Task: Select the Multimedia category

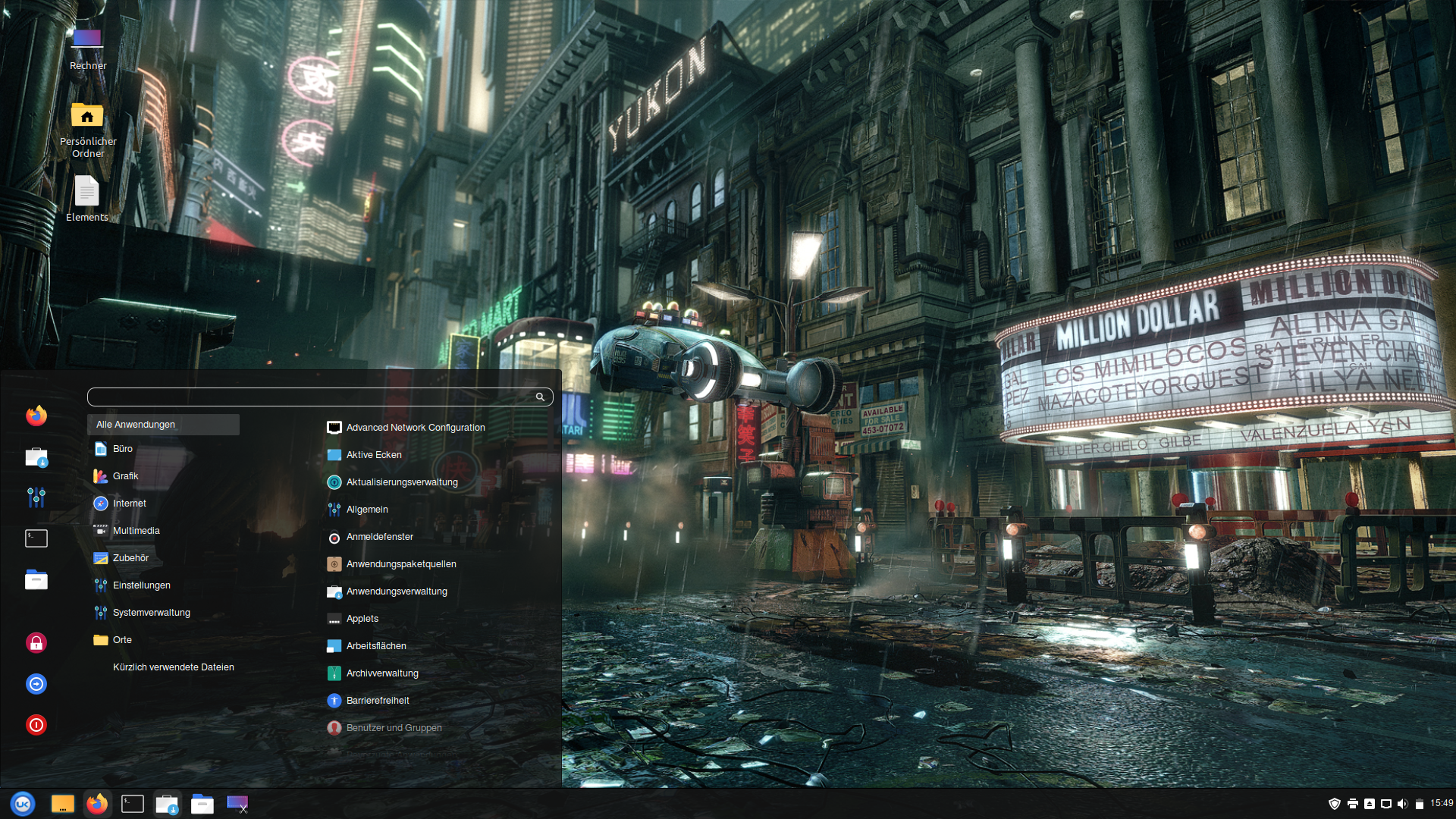Action: (136, 531)
